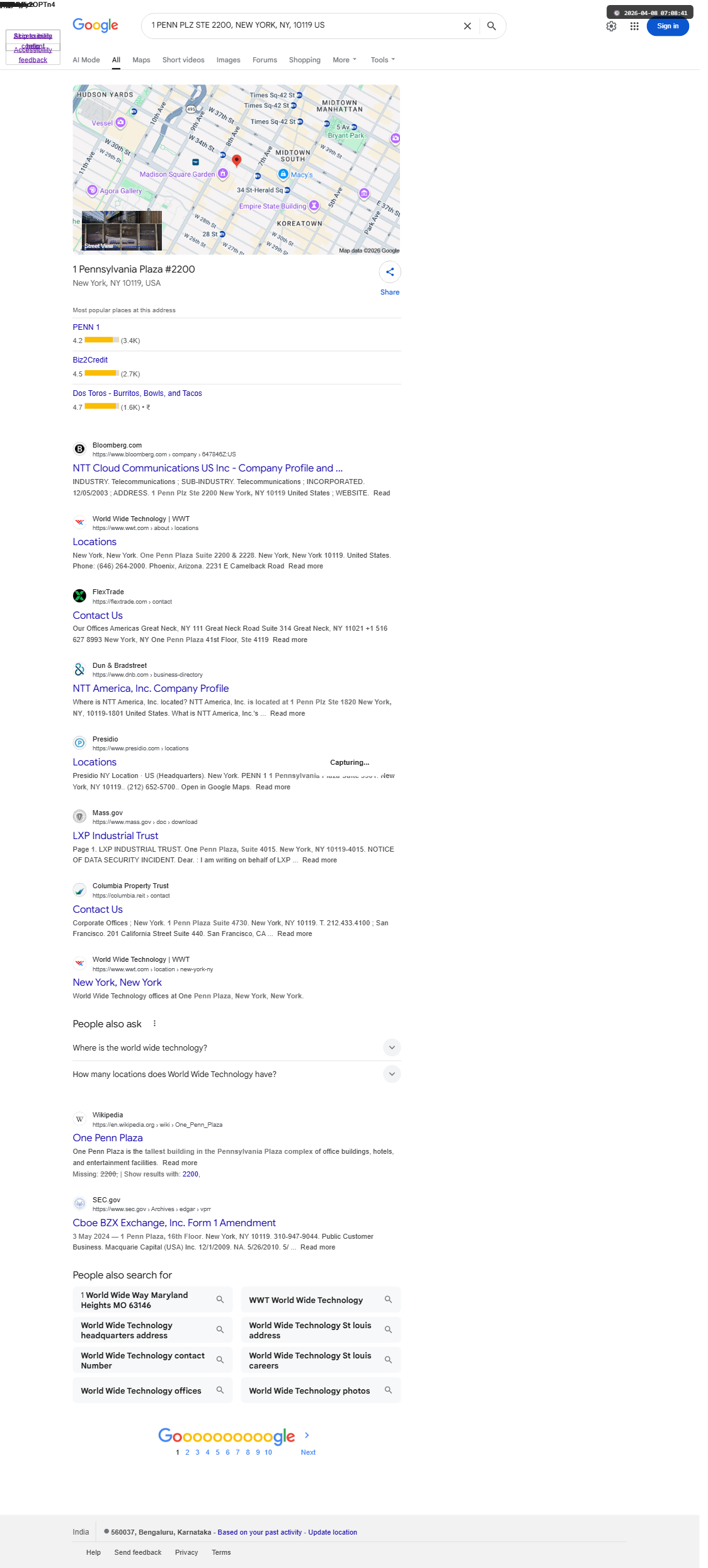Viewport: 708px width, 1568px height.
Task: Open the Street View thumbnail on map
Action: 122,231
